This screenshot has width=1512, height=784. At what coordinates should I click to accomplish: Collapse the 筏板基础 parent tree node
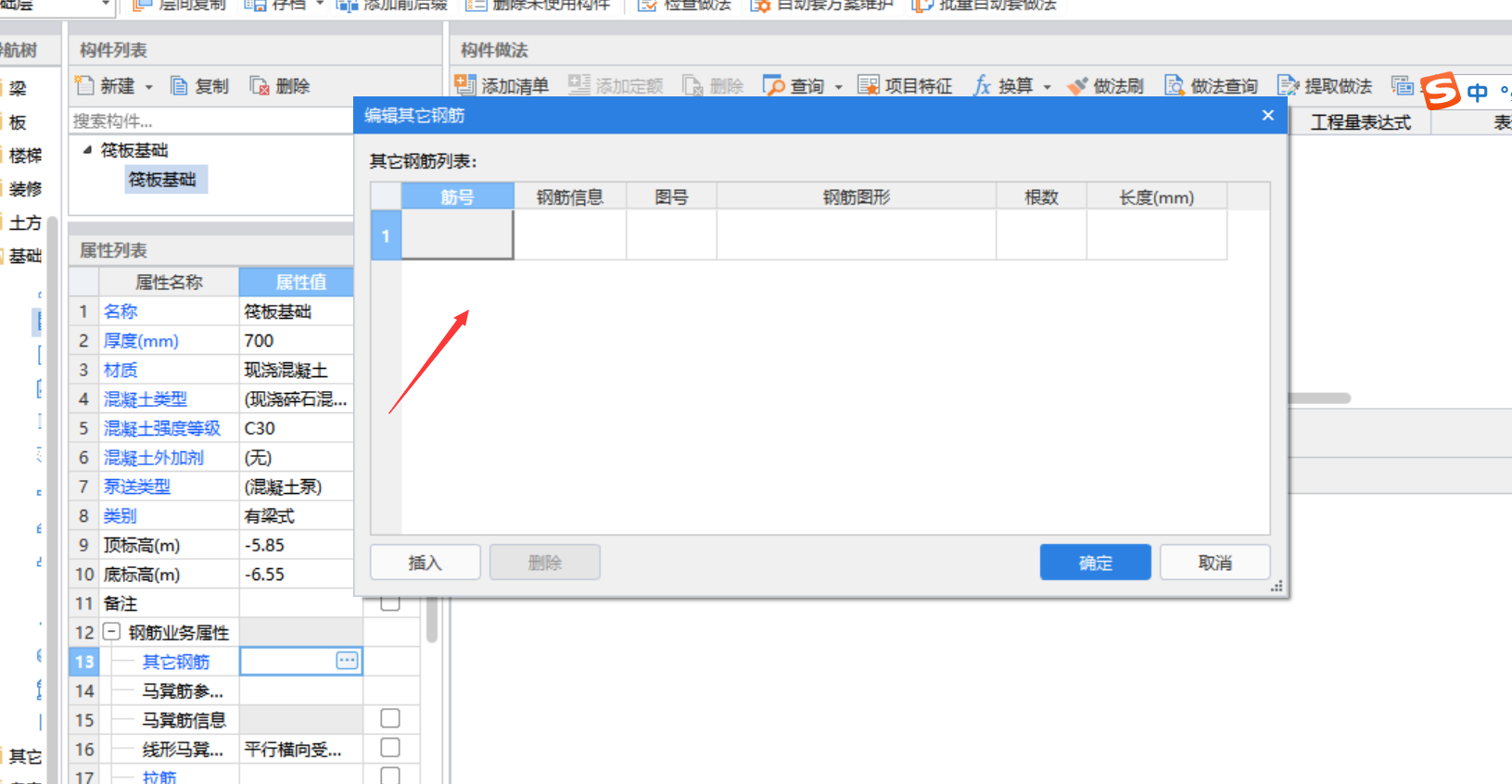pyautogui.click(x=87, y=149)
